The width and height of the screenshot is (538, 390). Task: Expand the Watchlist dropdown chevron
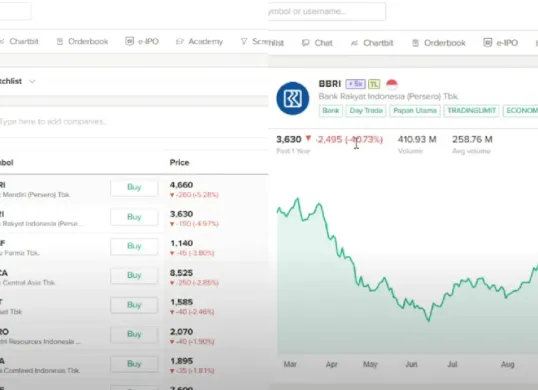tap(32, 81)
